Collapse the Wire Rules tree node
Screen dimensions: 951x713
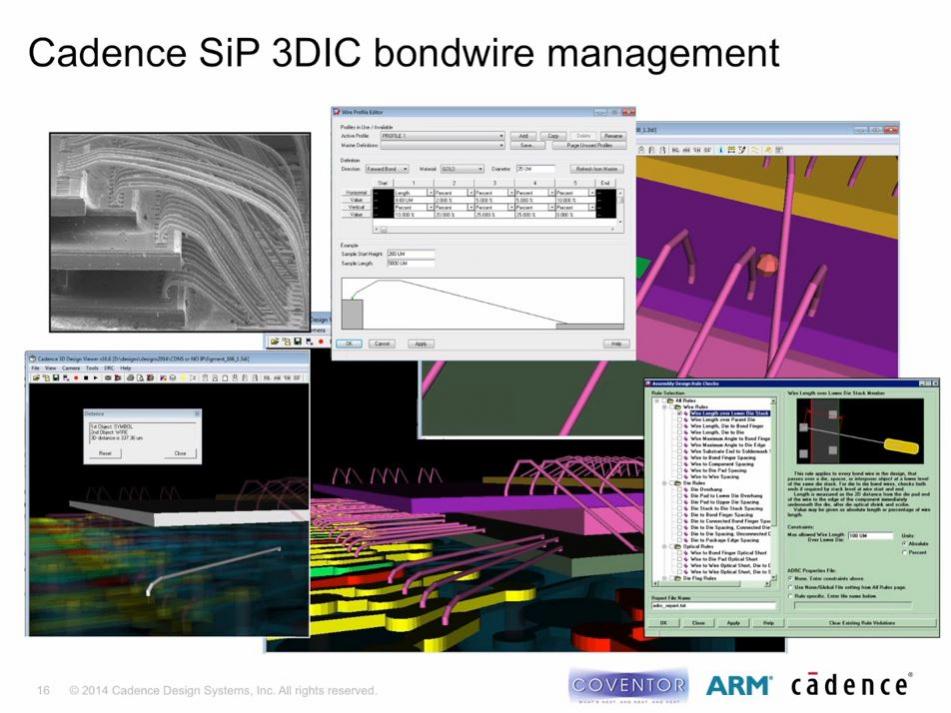click(666, 407)
